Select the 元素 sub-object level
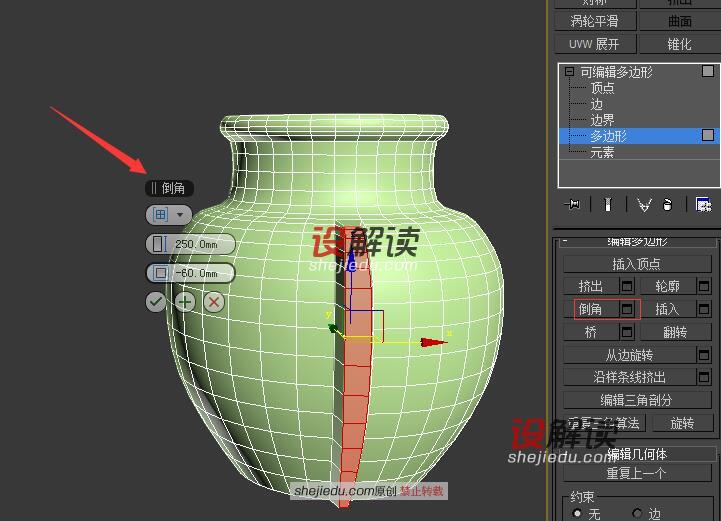The image size is (721, 521). pyautogui.click(x=602, y=152)
